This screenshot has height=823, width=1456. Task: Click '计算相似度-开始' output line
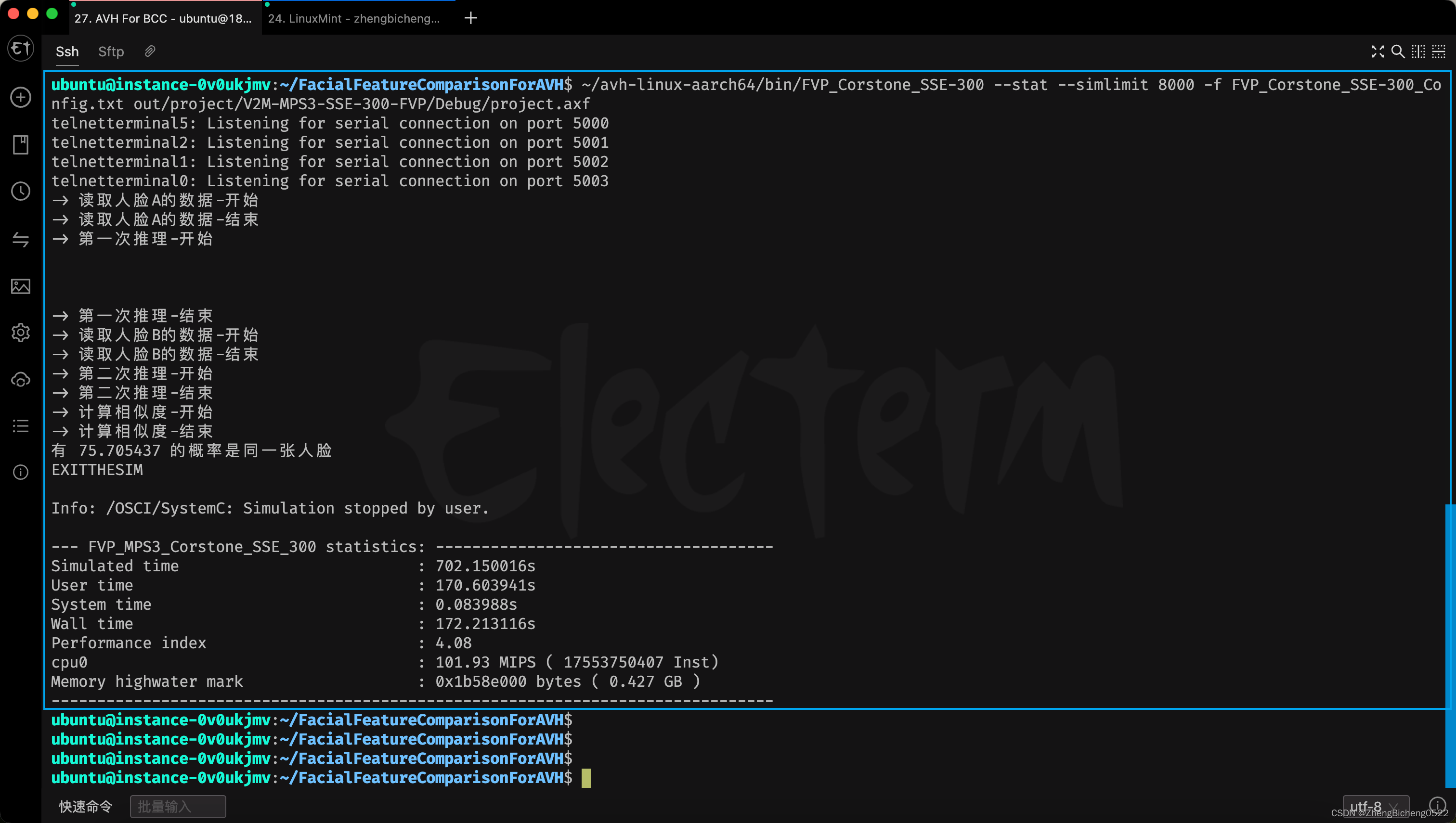point(132,411)
